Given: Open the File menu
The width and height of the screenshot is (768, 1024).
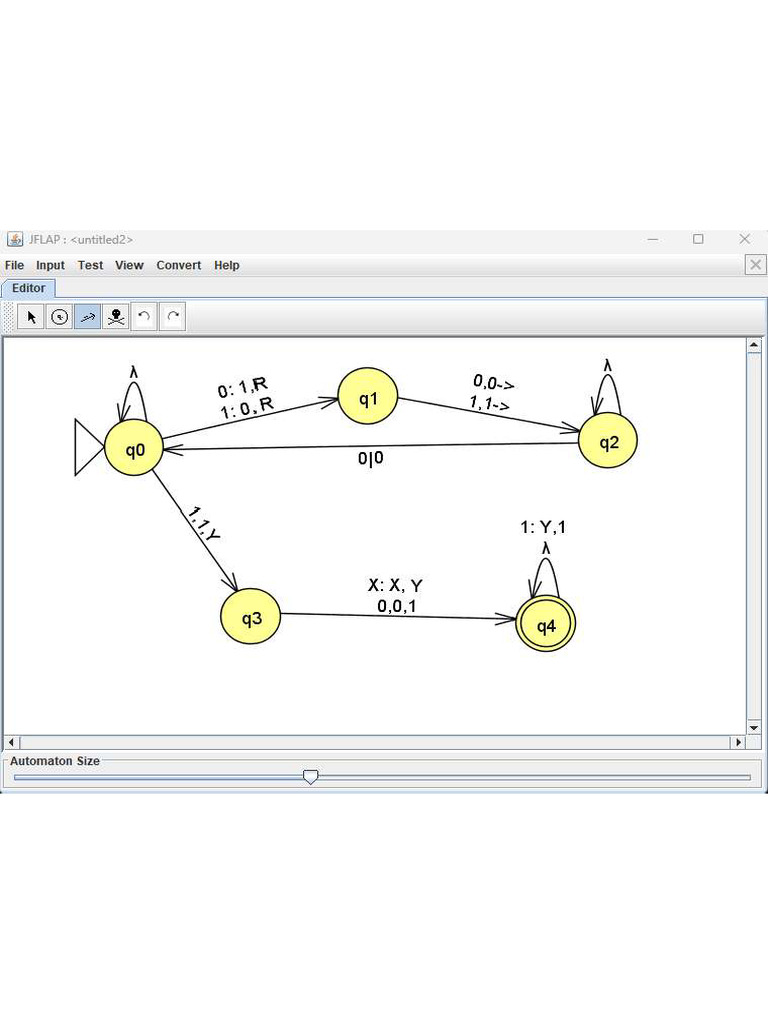Looking at the screenshot, I should [14, 265].
